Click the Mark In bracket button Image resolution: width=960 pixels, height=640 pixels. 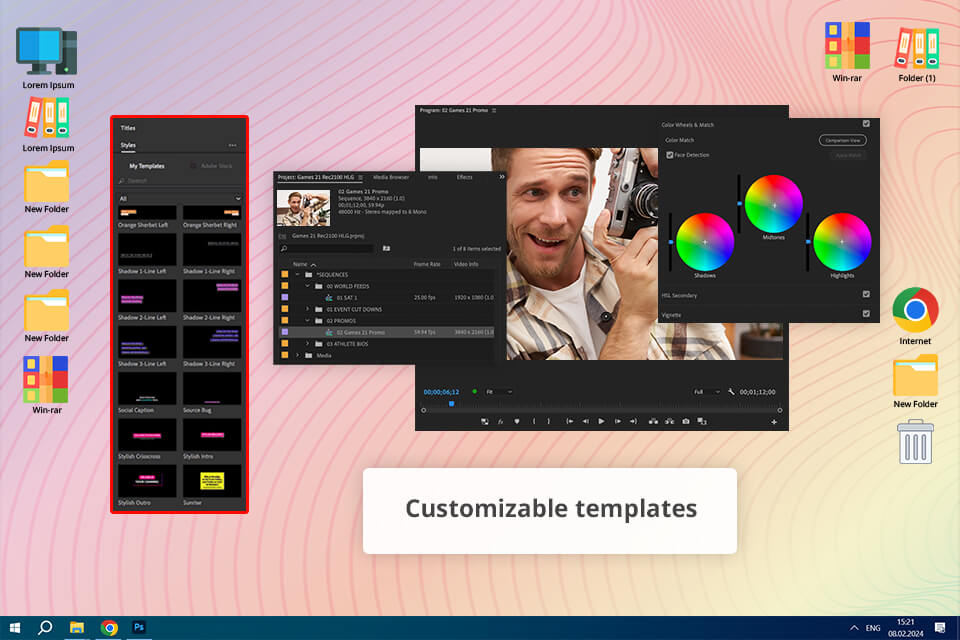click(534, 421)
